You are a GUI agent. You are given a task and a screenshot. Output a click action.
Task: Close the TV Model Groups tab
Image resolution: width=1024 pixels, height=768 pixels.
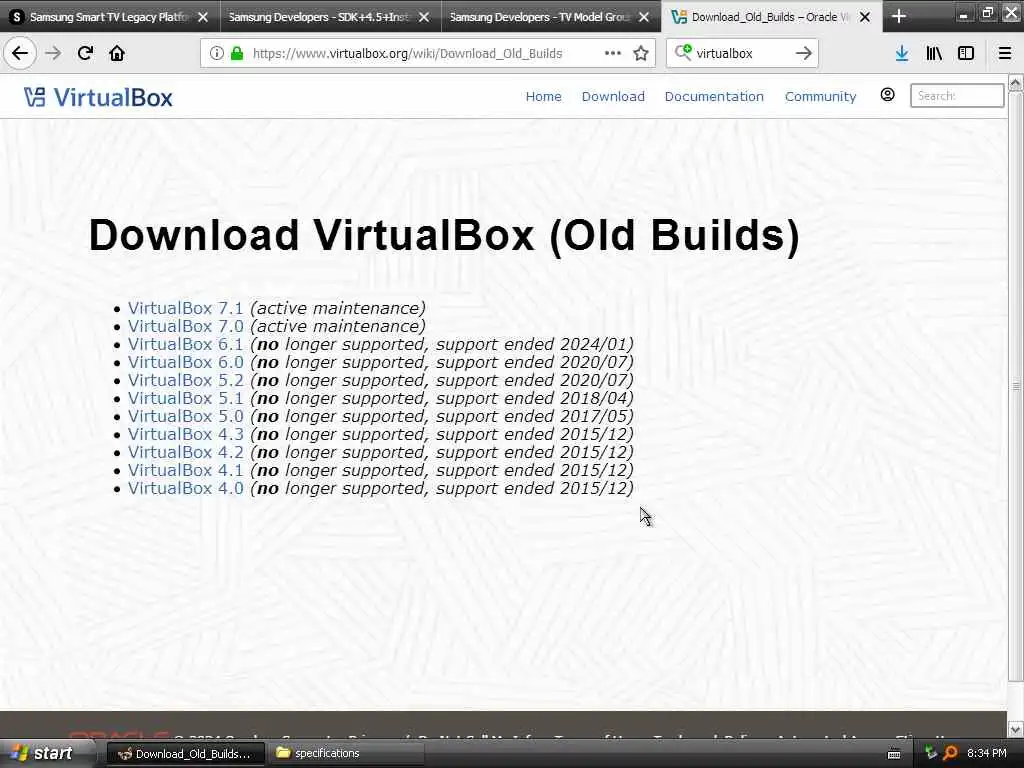(644, 17)
